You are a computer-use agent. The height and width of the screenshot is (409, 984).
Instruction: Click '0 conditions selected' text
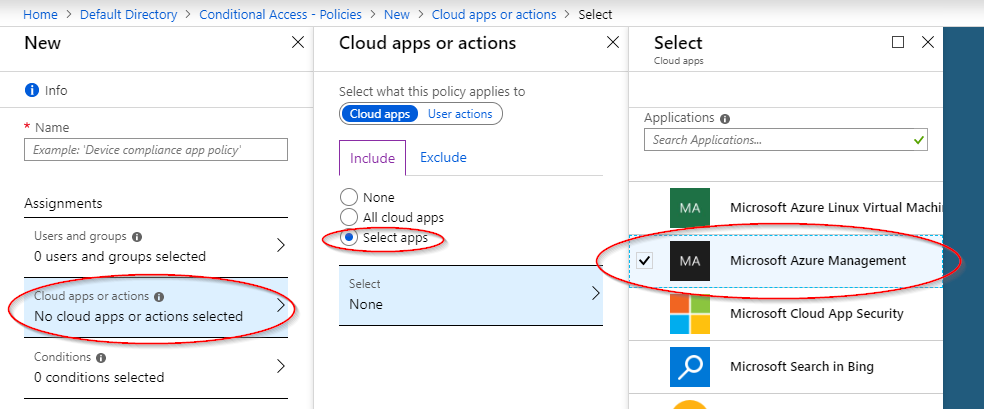(x=99, y=378)
